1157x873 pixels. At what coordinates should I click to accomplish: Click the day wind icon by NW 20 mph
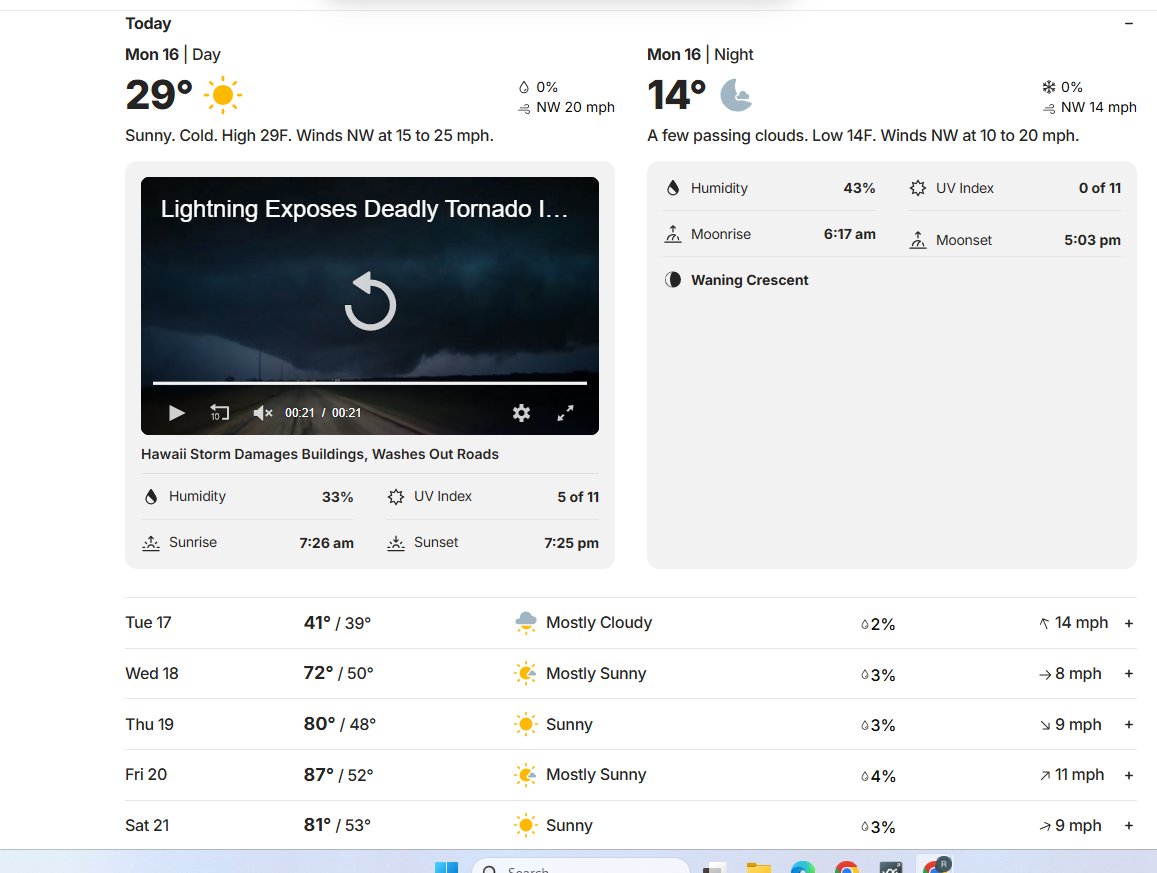click(524, 108)
